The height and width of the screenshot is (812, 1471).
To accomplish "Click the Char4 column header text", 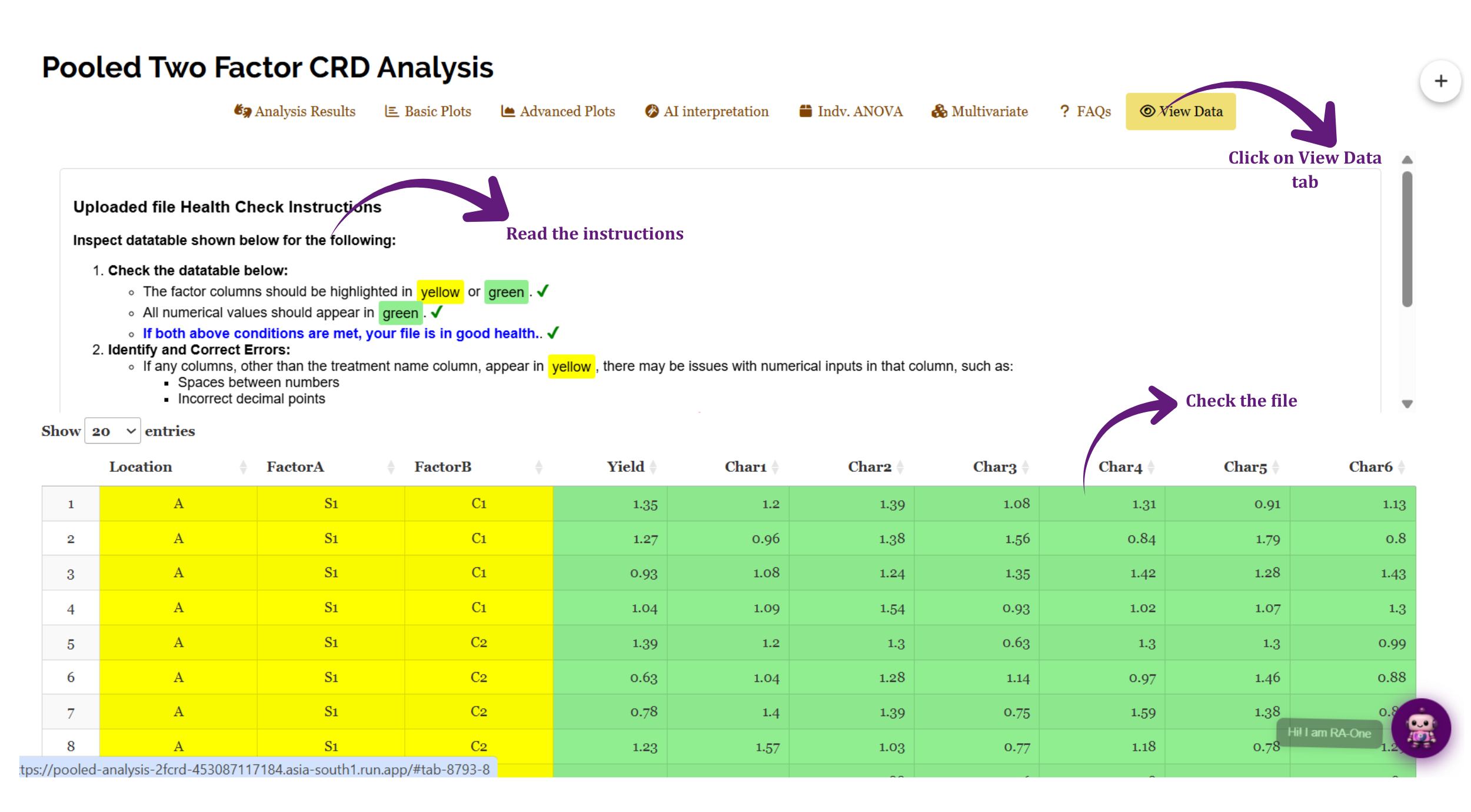I will [1120, 467].
